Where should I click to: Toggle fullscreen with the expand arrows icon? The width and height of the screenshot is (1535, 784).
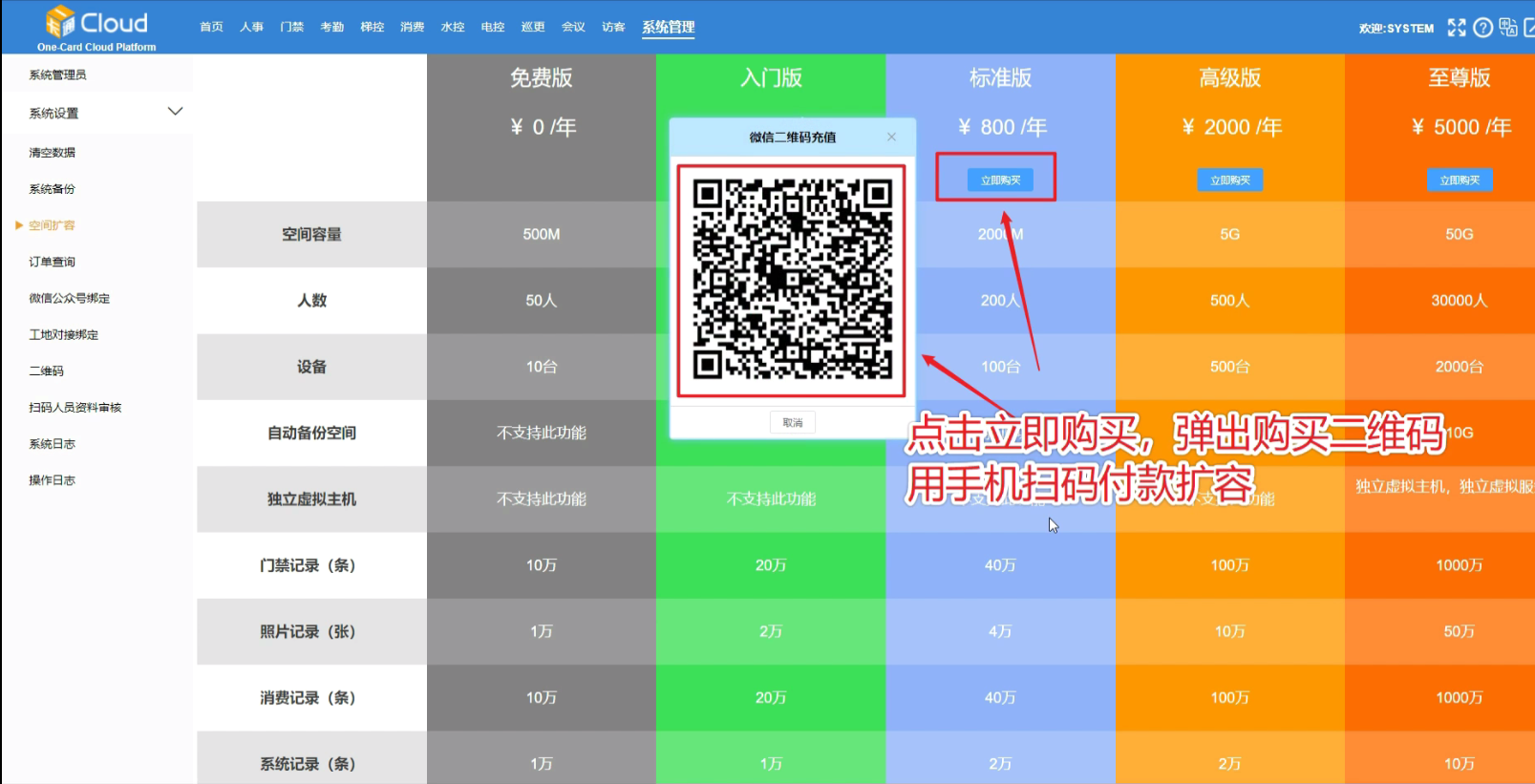pos(1456,28)
